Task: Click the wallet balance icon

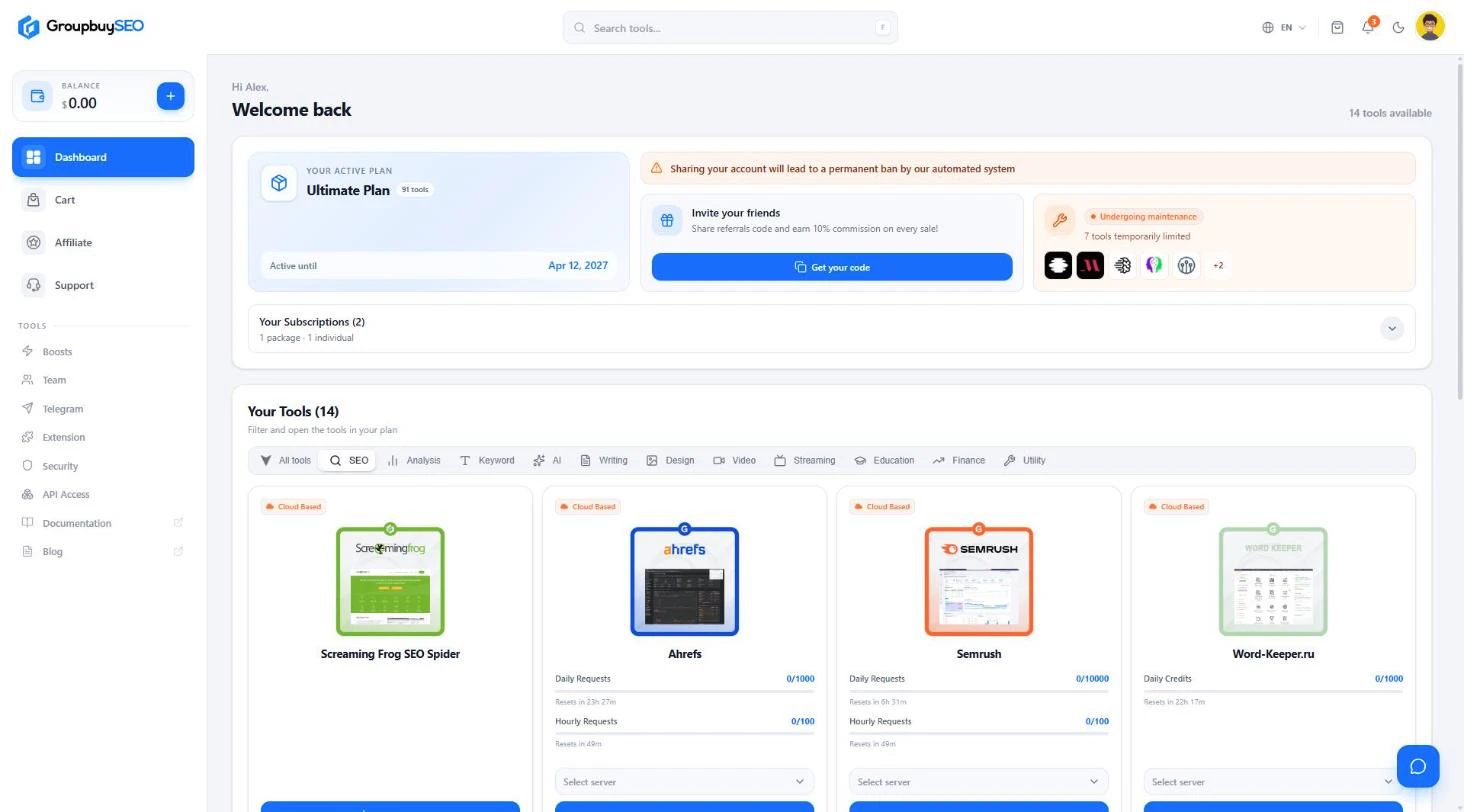Action: click(37, 96)
